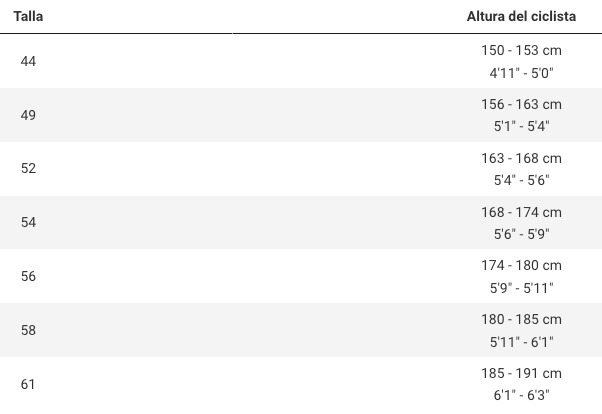Viewport: 602px width, 414px height.
Task: Click the 4'11" - 5'0" height range
Action: coord(521,73)
